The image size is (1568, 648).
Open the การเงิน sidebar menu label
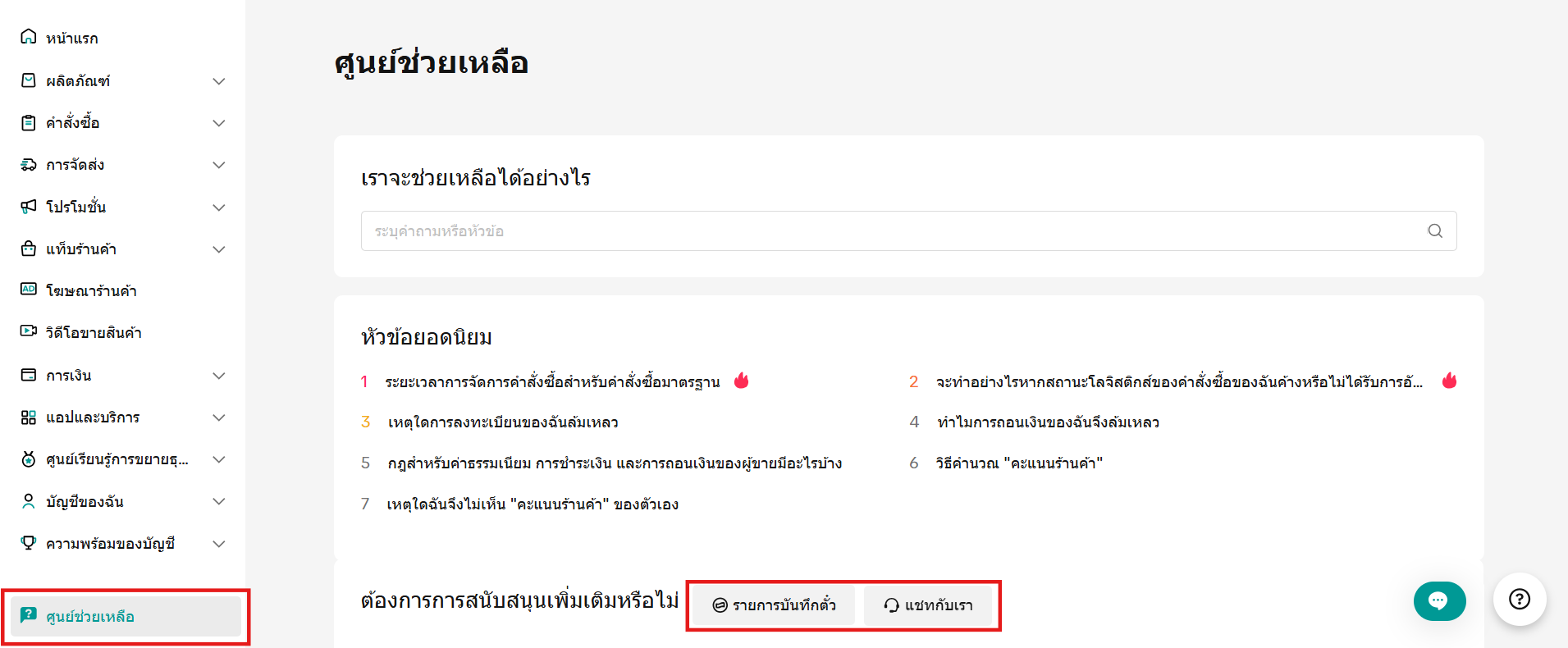click(69, 376)
